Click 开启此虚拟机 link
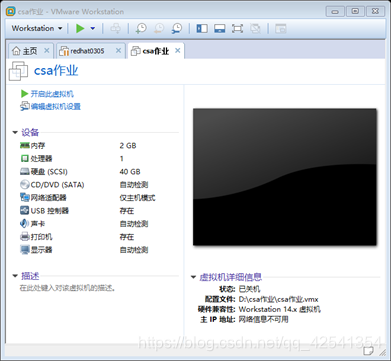This screenshot has width=391, height=361. [52, 94]
